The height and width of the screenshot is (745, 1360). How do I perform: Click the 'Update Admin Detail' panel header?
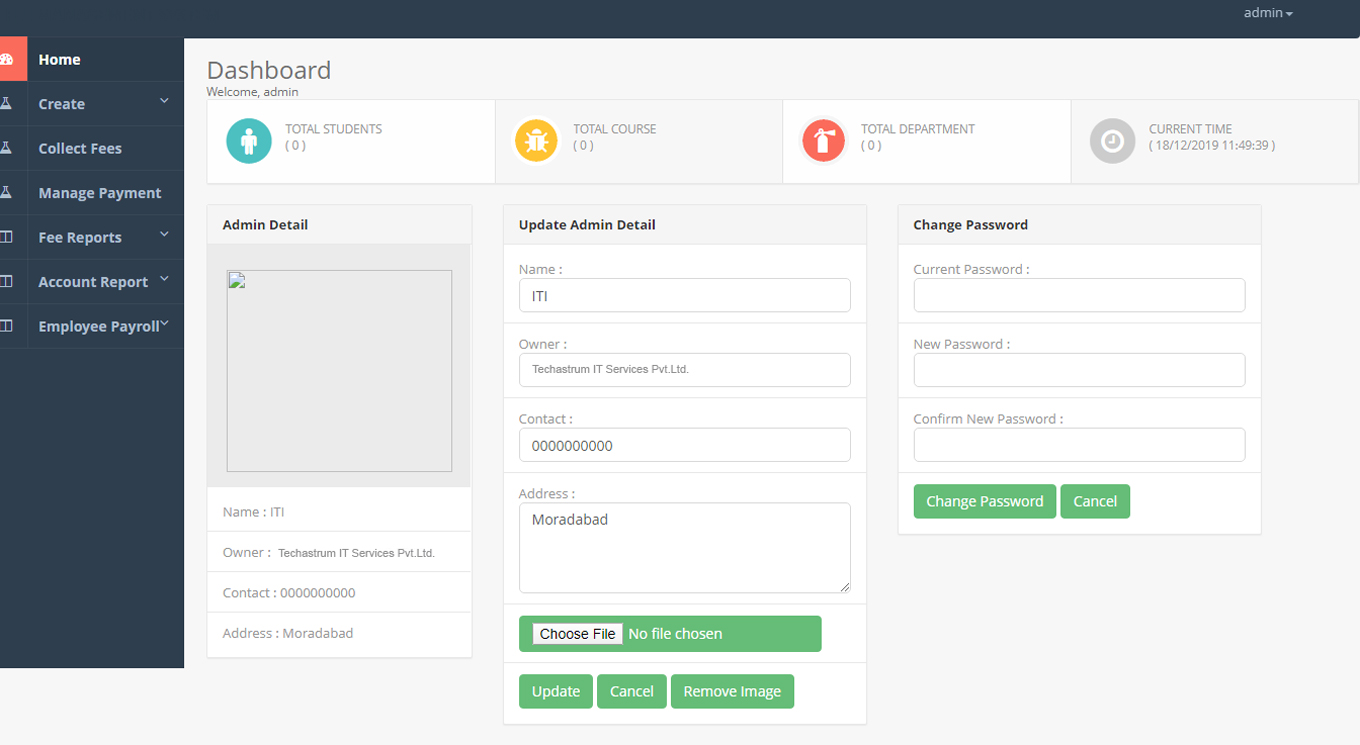[x=685, y=225]
